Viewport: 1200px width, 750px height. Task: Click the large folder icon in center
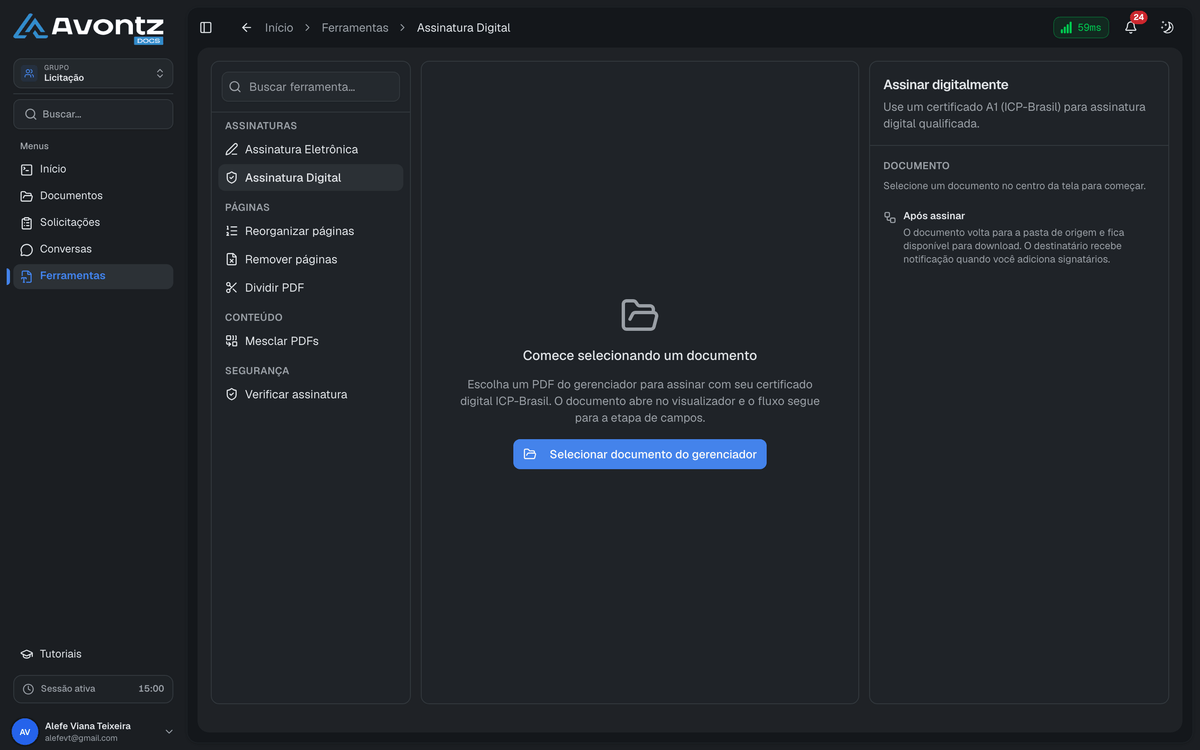coord(640,315)
